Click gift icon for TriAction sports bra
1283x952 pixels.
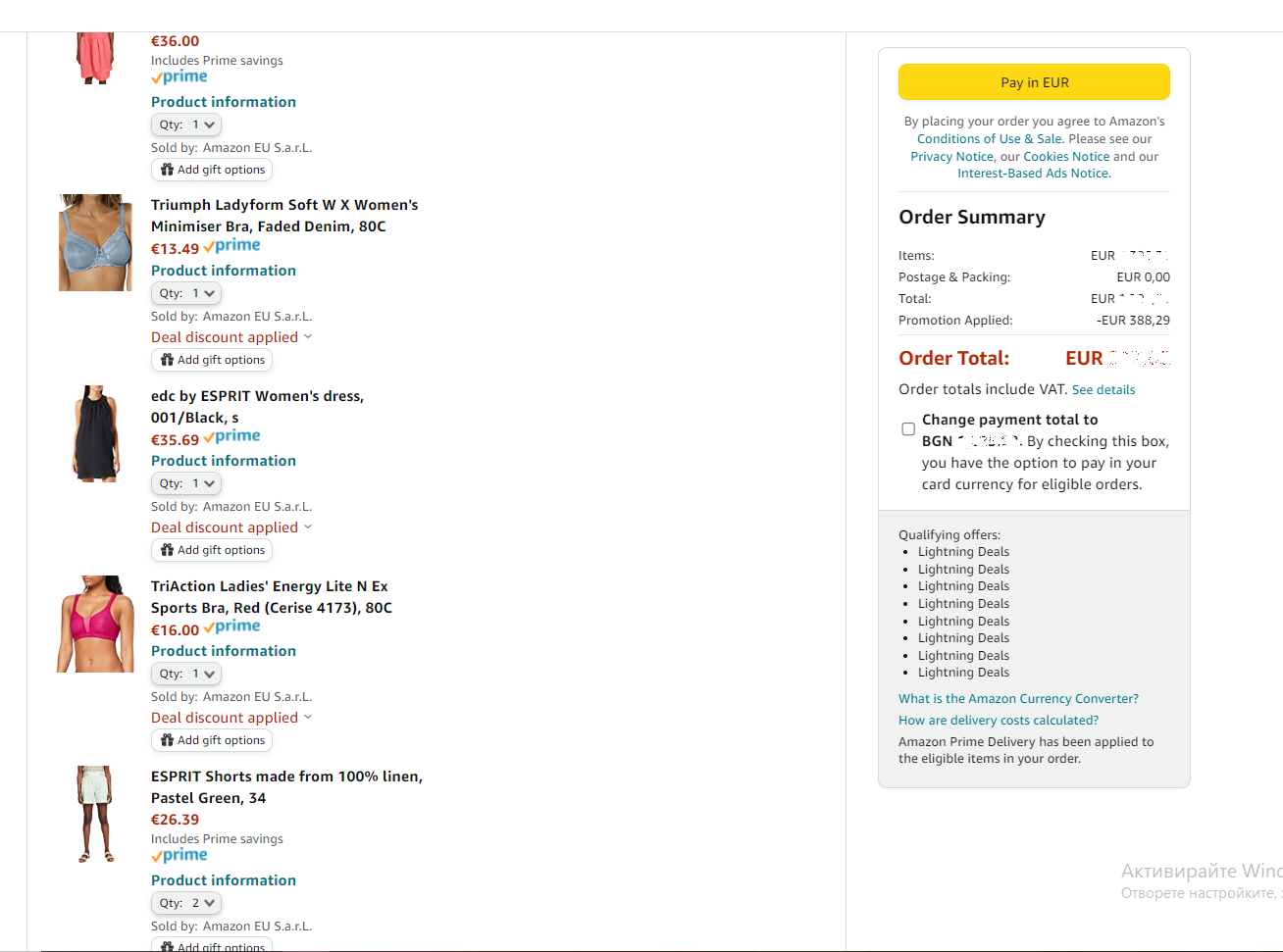pyautogui.click(x=168, y=740)
